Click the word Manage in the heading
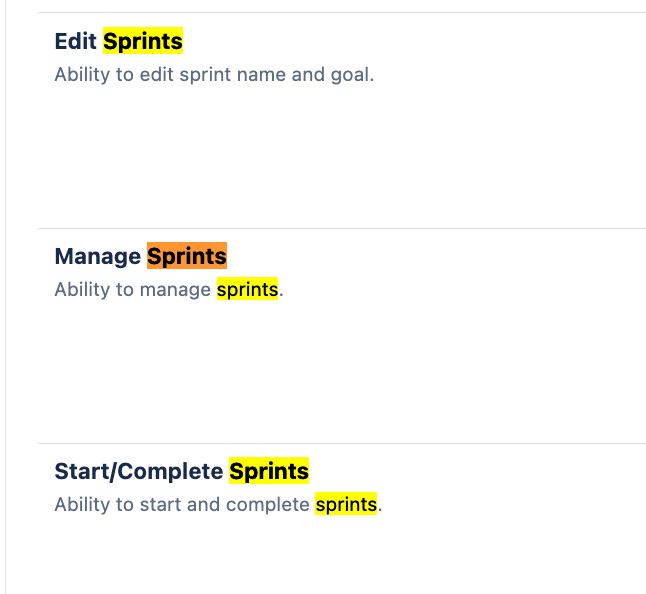The height and width of the screenshot is (594, 646). [x=98, y=257]
